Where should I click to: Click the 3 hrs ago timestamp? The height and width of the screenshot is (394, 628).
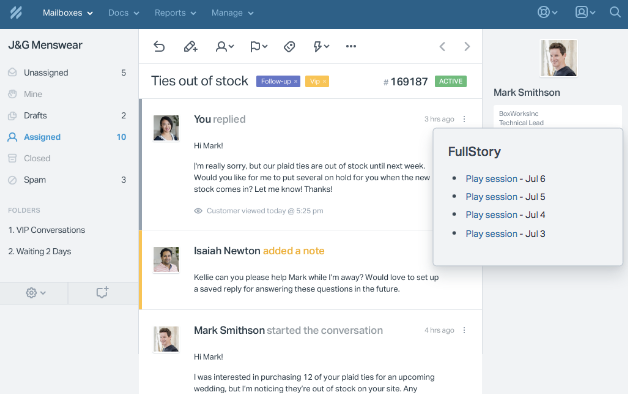click(x=439, y=119)
